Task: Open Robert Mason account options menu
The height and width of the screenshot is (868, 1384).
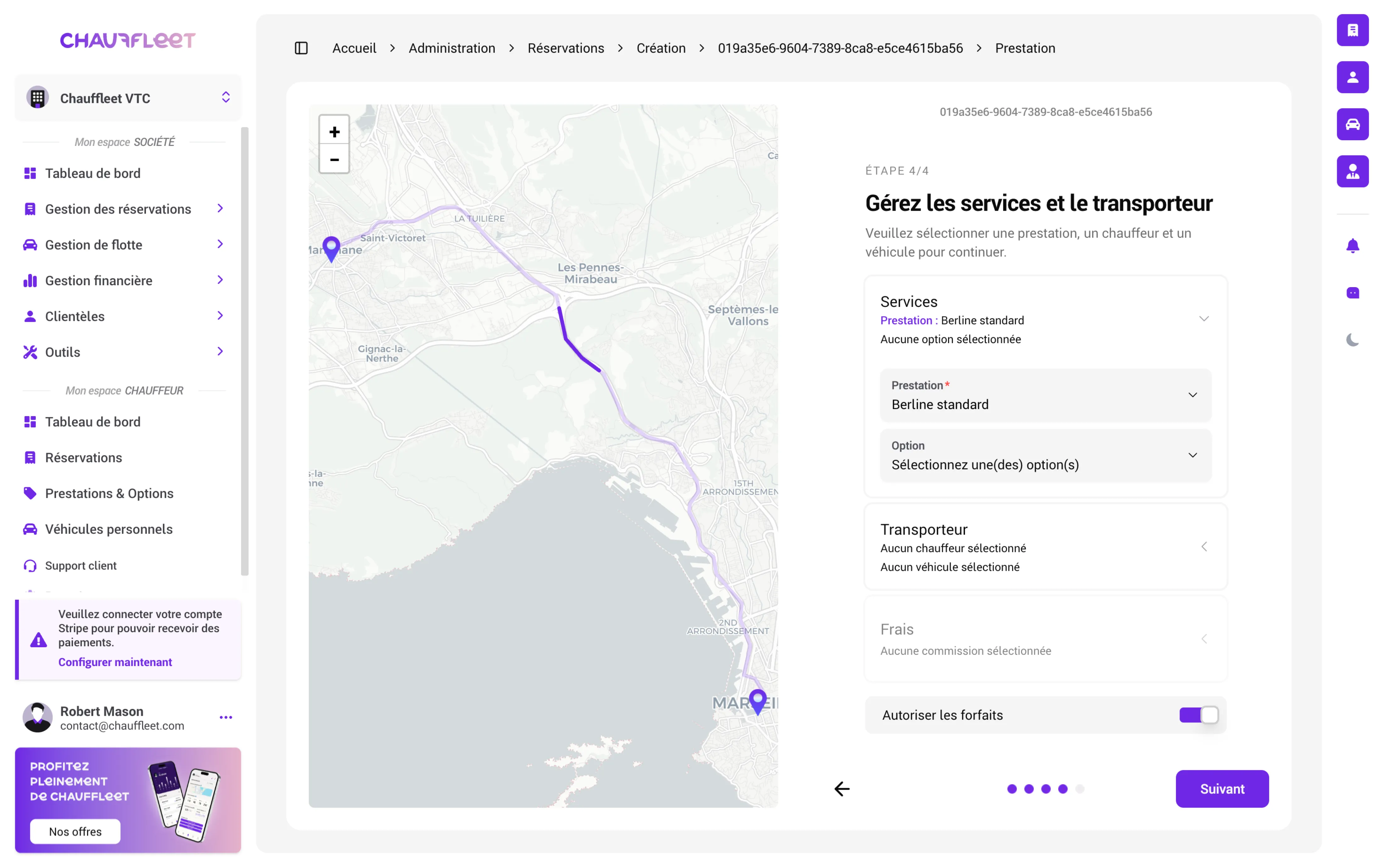Action: pyautogui.click(x=226, y=717)
